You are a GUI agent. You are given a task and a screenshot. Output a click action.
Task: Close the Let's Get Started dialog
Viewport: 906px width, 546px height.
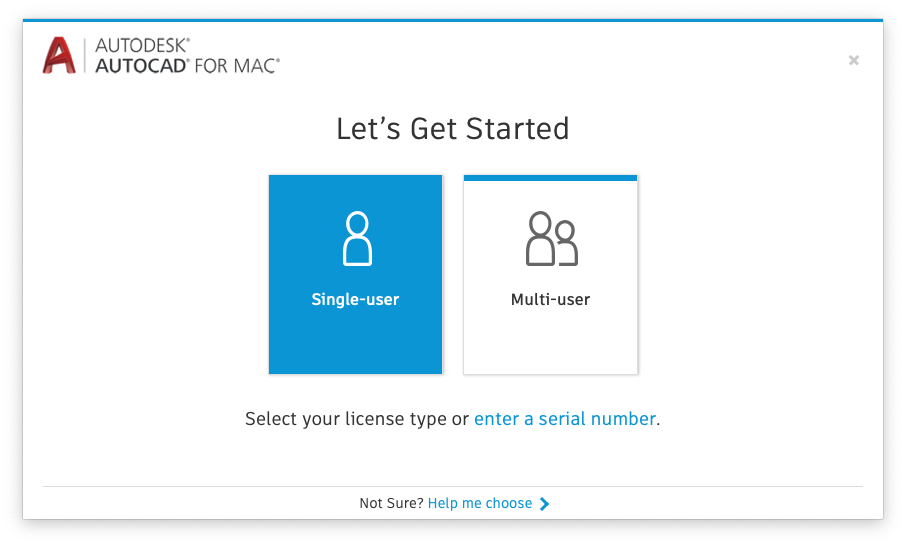pos(853,60)
